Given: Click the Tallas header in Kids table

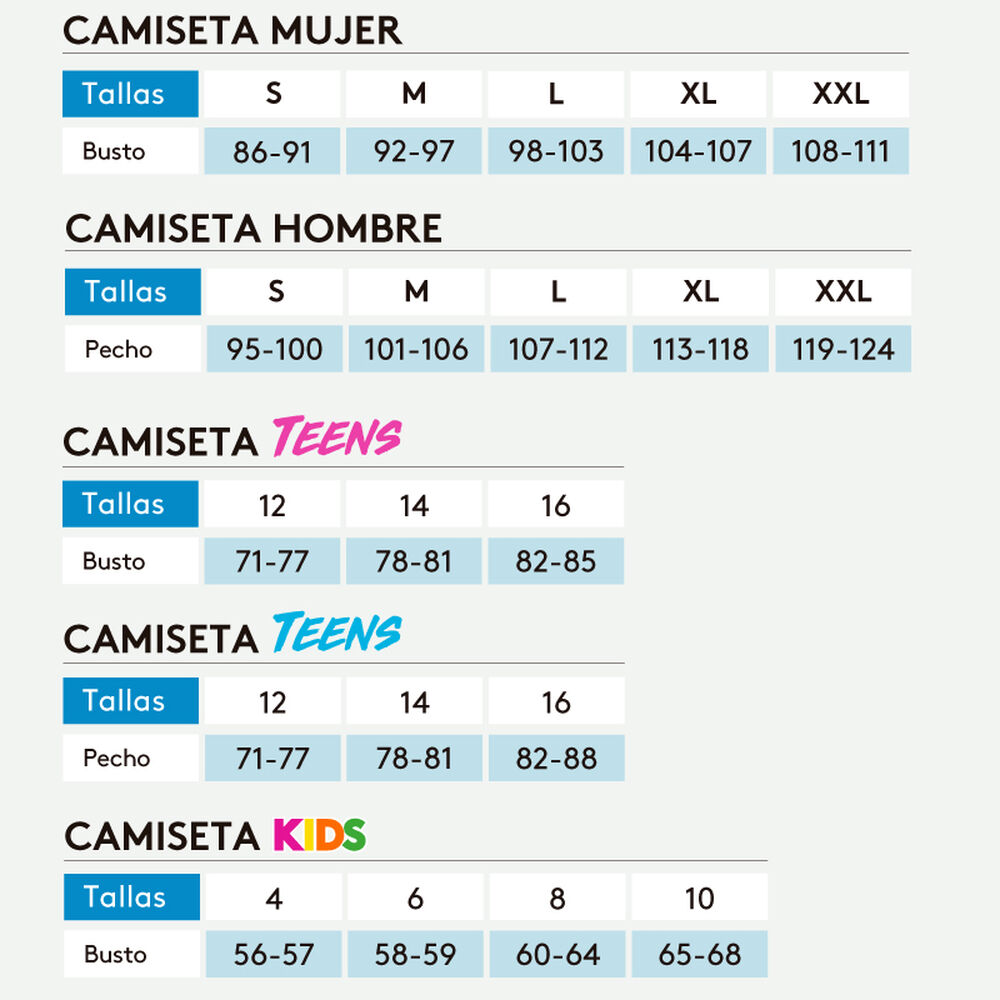Looking at the screenshot, I should click(x=132, y=897).
